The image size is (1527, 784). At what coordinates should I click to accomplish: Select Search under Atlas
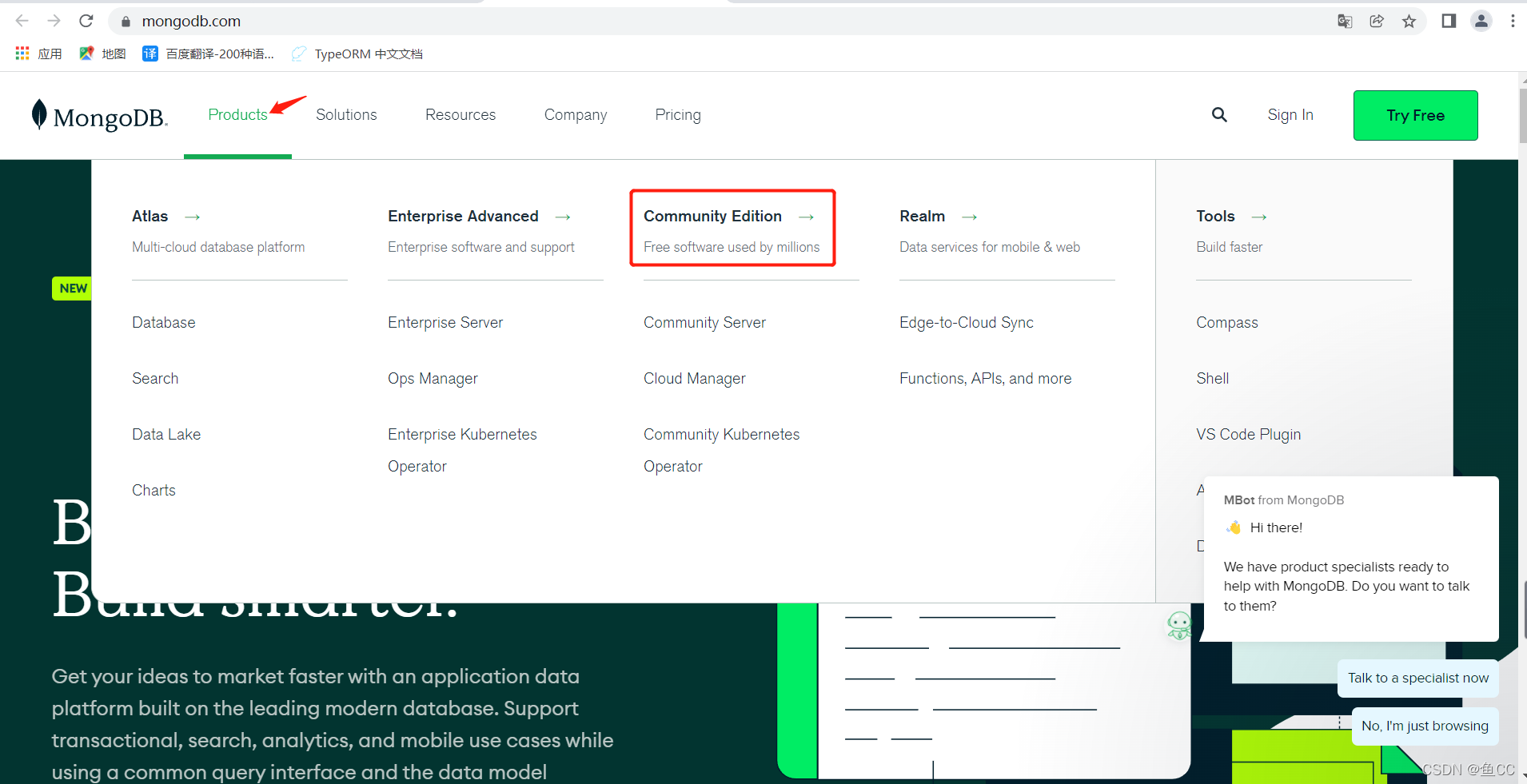[x=155, y=379]
